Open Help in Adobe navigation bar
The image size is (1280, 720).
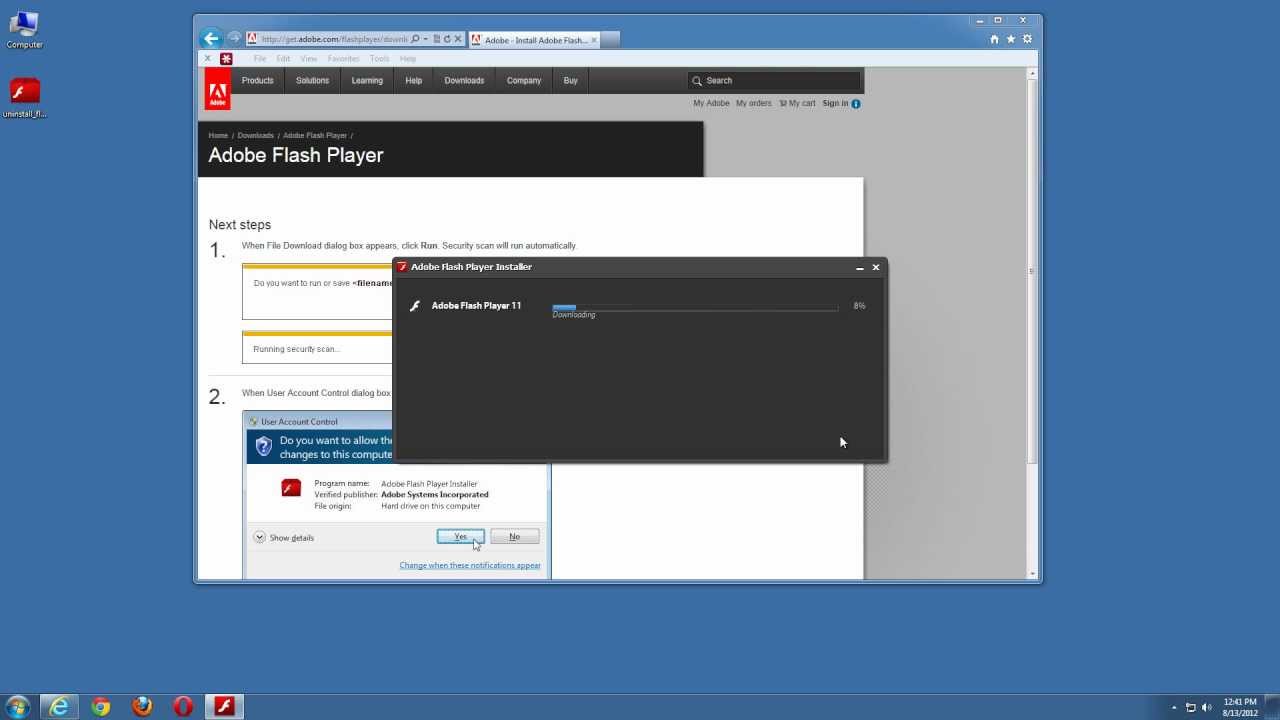[x=414, y=81]
